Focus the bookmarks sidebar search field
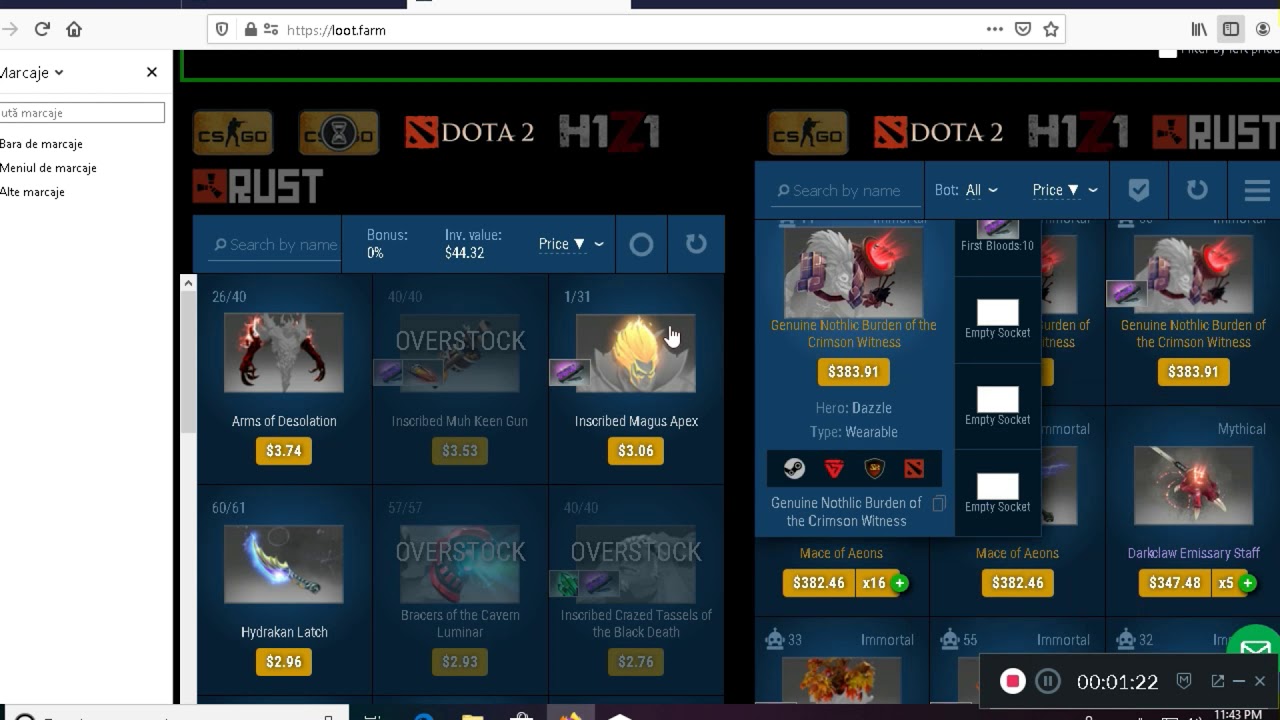 [x=82, y=113]
